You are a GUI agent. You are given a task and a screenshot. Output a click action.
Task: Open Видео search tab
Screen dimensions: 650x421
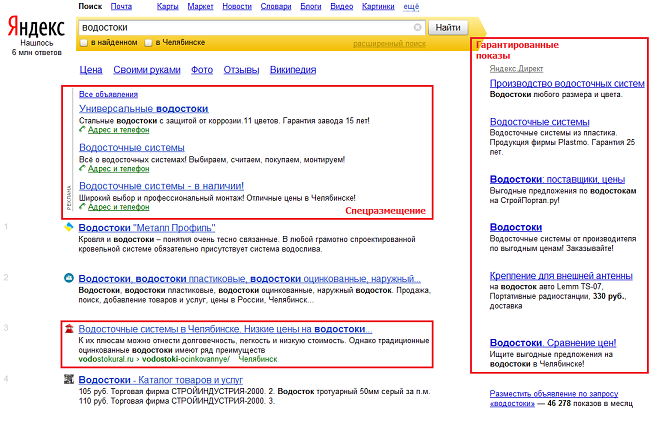click(342, 7)
